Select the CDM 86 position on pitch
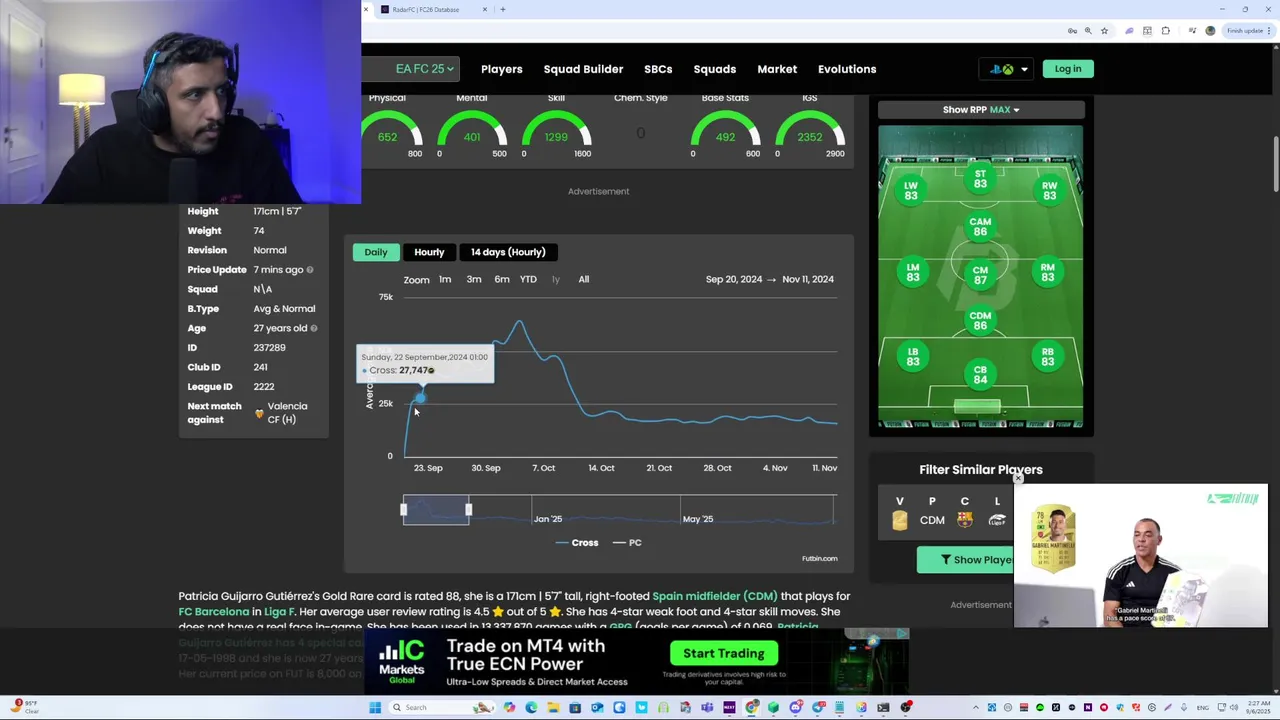This screenshot has width=1280, height=720. [x=980, y=321]
